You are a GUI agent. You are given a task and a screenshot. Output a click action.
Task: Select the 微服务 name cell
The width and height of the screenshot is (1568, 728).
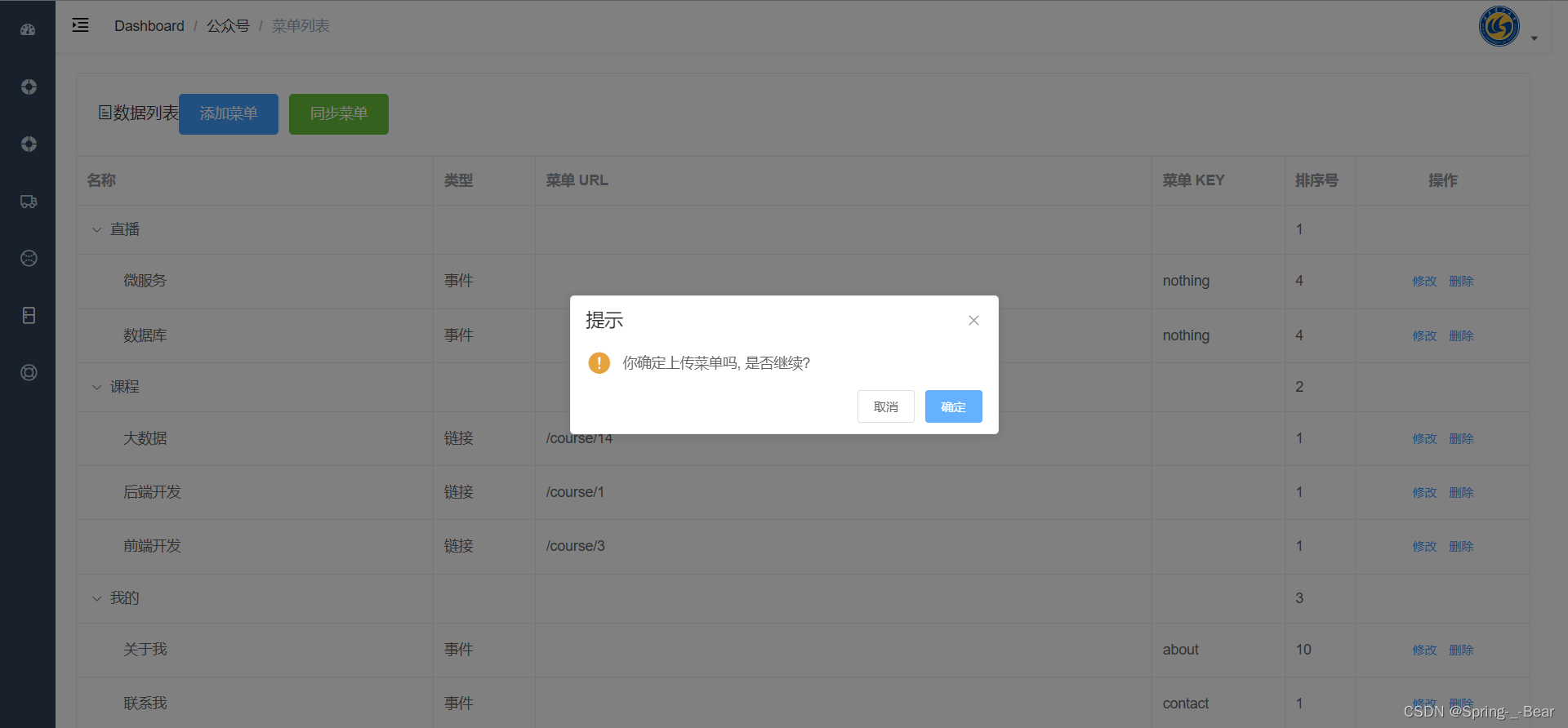pos(255,281)
